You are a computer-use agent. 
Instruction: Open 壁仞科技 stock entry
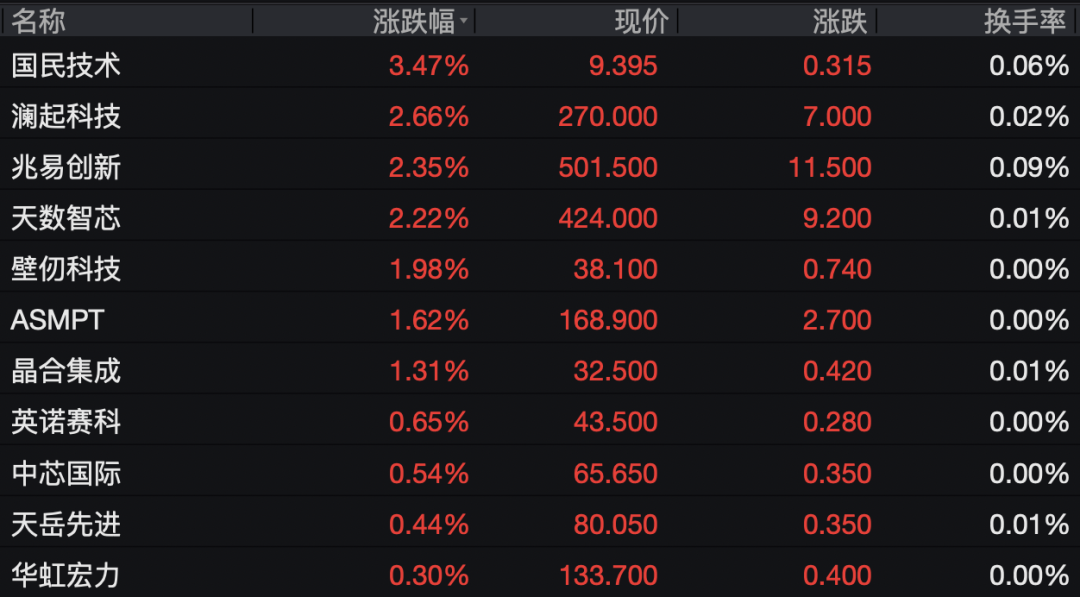[540, 269]
